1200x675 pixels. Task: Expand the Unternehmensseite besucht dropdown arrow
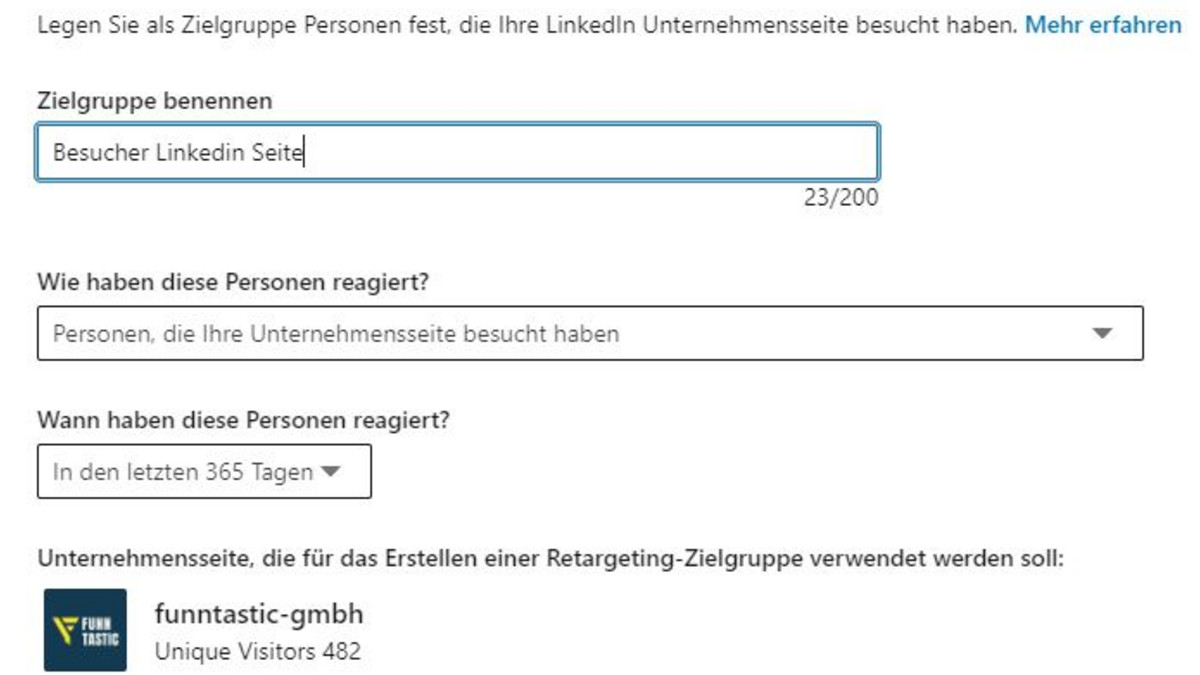point(1102,333)
